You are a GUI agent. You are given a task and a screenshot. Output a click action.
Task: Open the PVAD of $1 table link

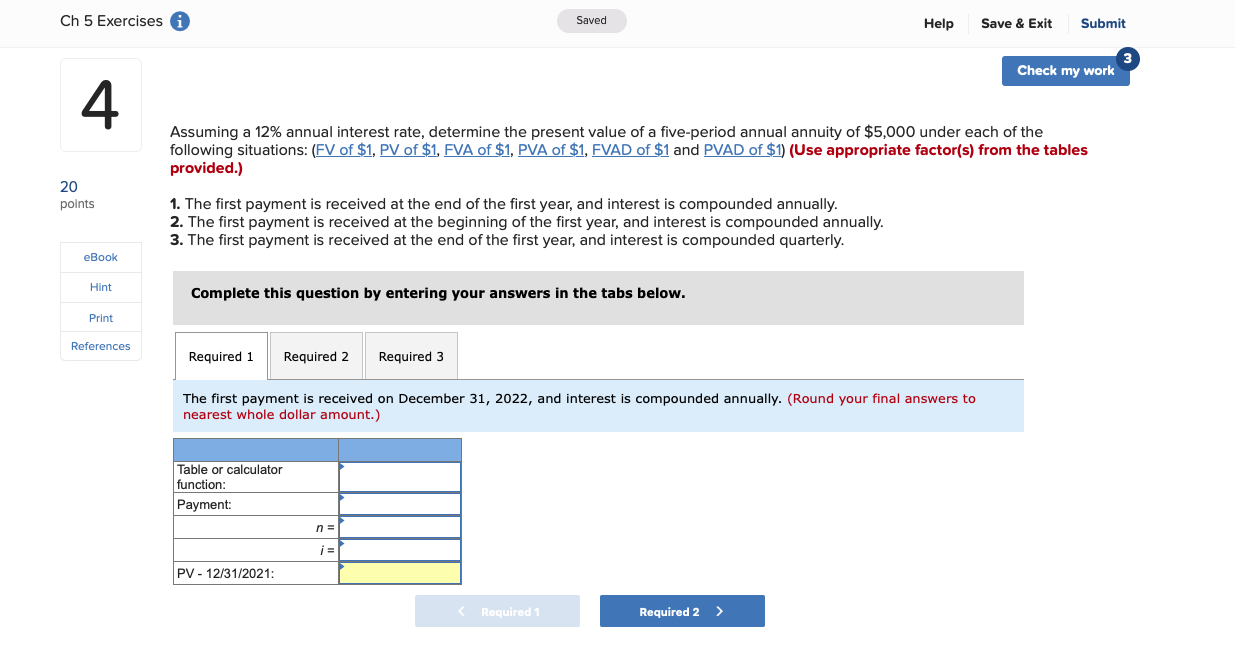(740, 149)
